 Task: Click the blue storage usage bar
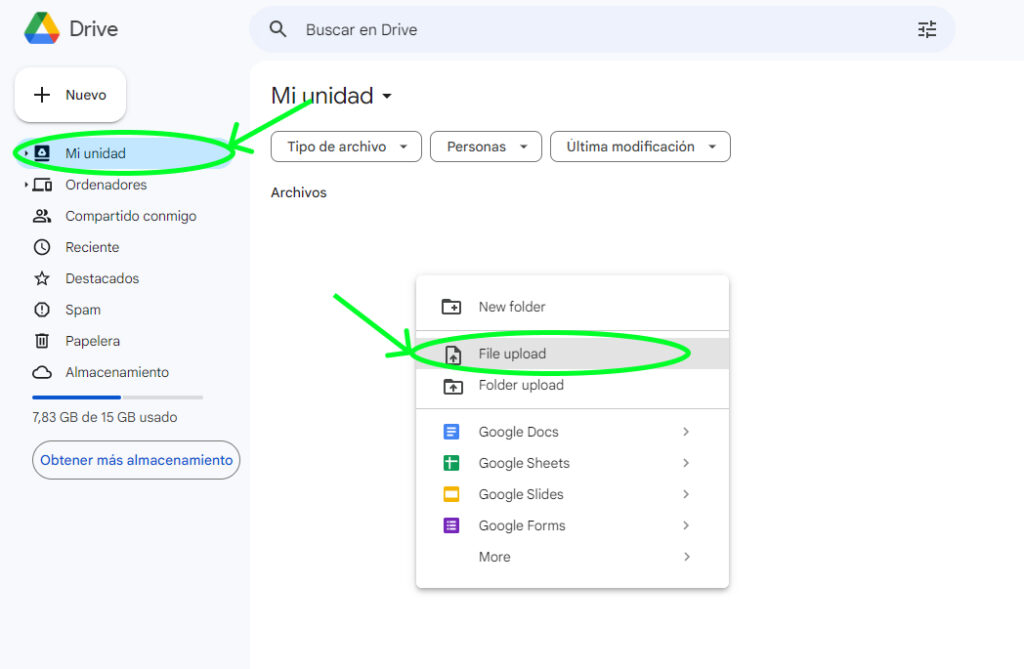click(76, 397)
